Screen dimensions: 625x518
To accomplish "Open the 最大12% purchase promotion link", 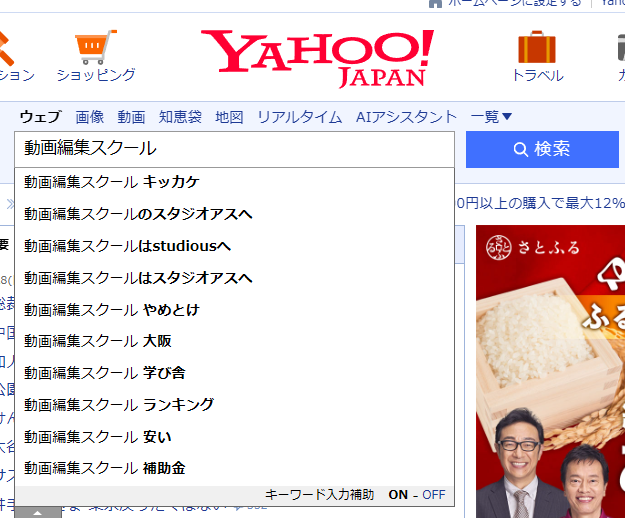I will click(x=540, y=204).
